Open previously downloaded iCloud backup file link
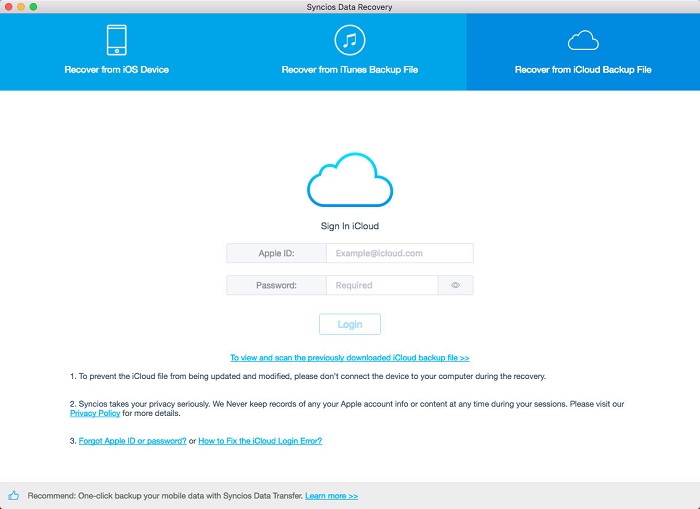 pyautogui.click(x=350, y=358)
